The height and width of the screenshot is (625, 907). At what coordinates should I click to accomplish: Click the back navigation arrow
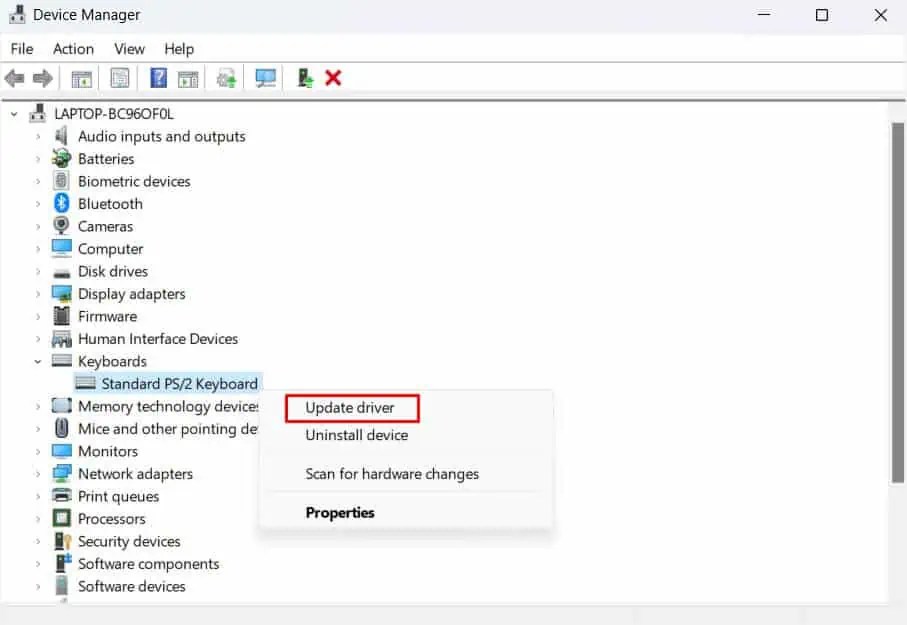pos(14,77)
